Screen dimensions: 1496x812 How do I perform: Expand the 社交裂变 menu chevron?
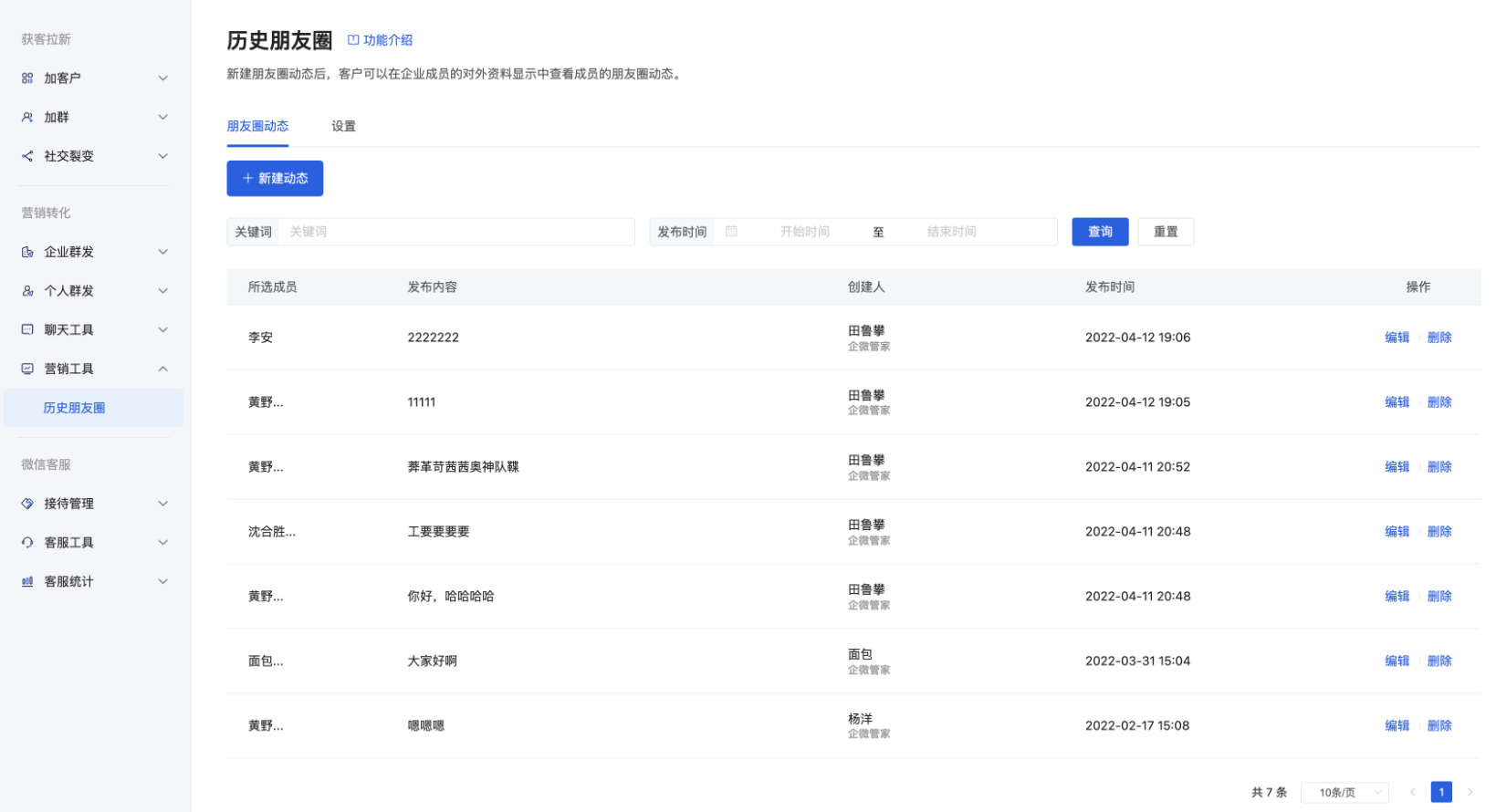click(x=163, y=156)
